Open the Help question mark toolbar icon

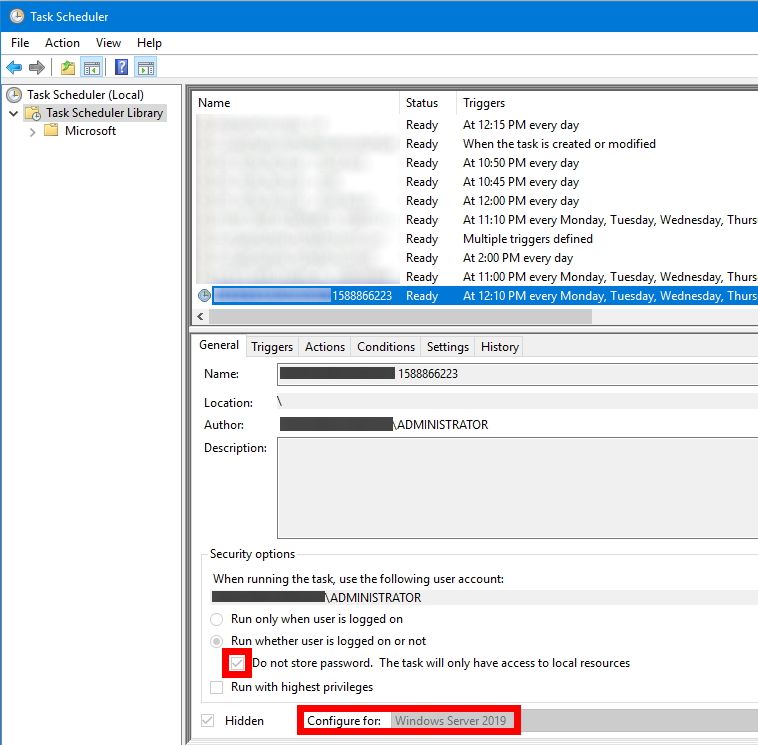coord(121,67)
